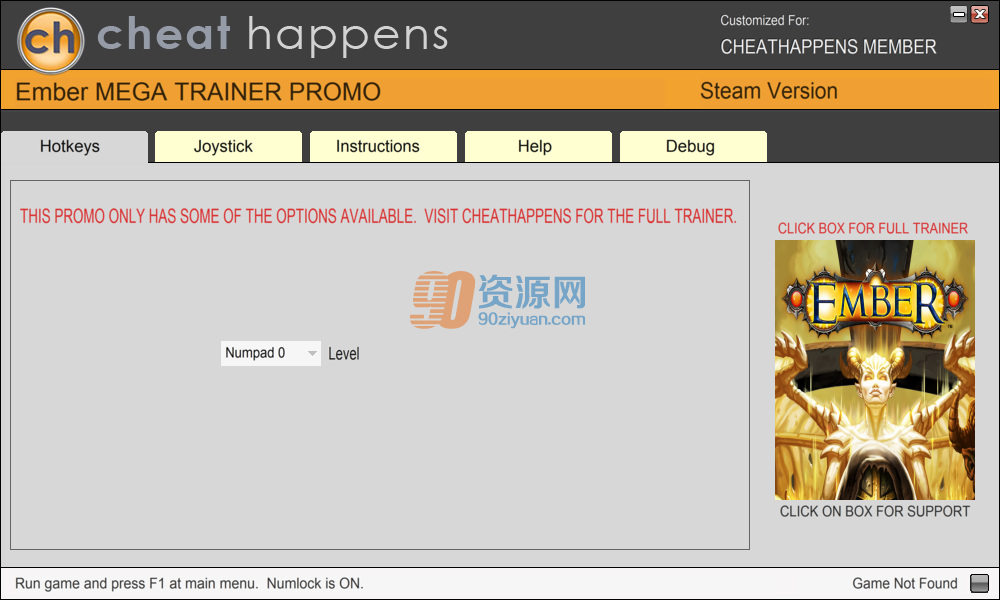
Task: Click the game status indicator box
Action: click(979, 583)
